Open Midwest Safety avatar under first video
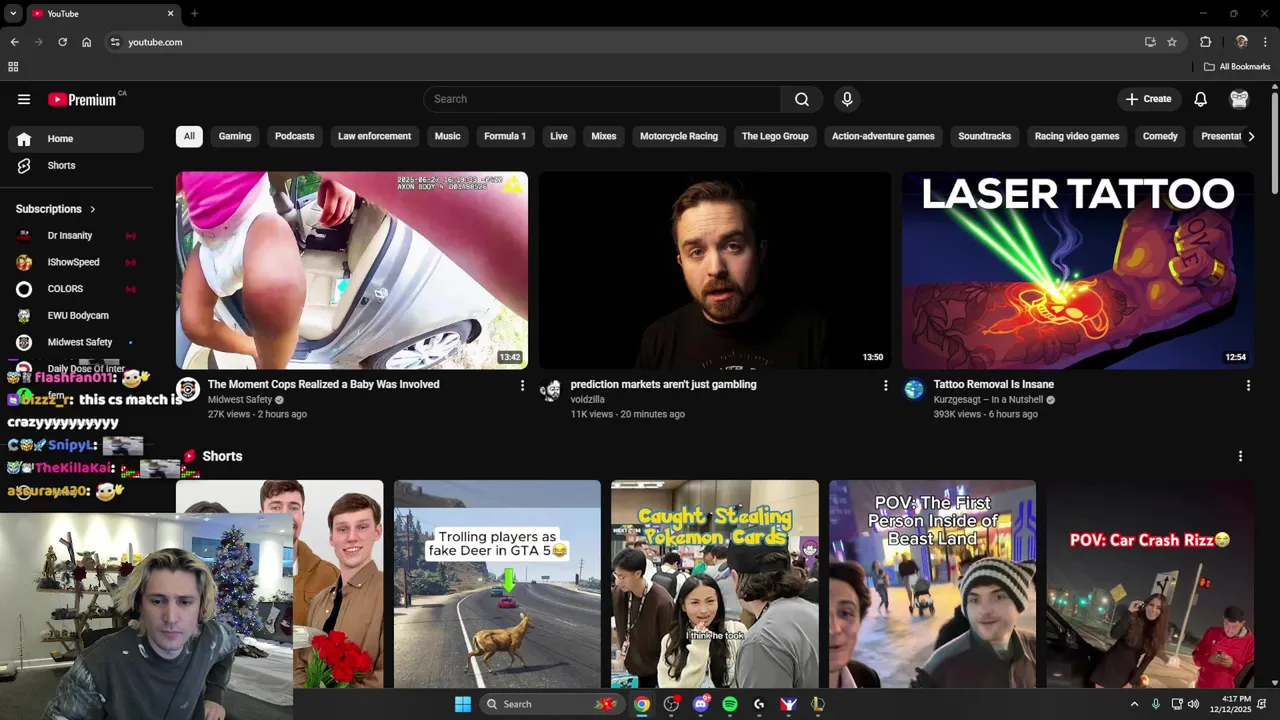 188,390
